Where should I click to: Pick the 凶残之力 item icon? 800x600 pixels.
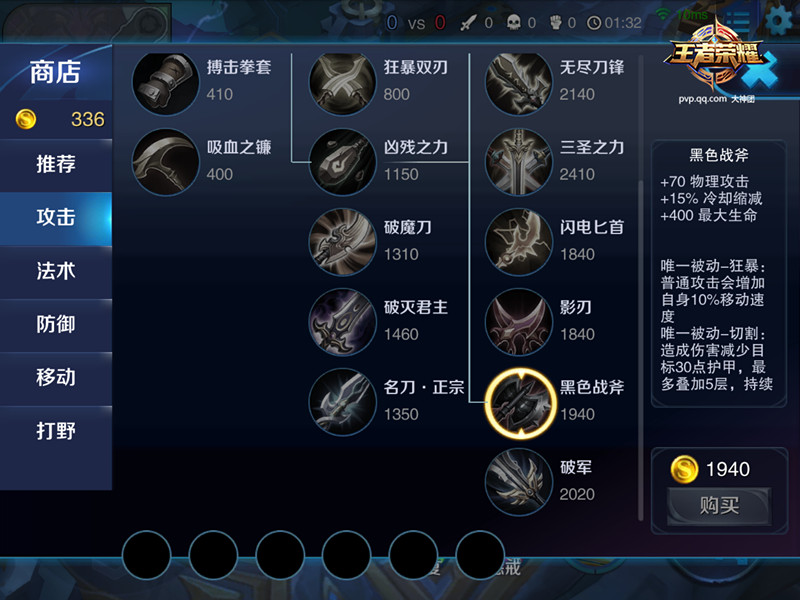click(342, 162)
